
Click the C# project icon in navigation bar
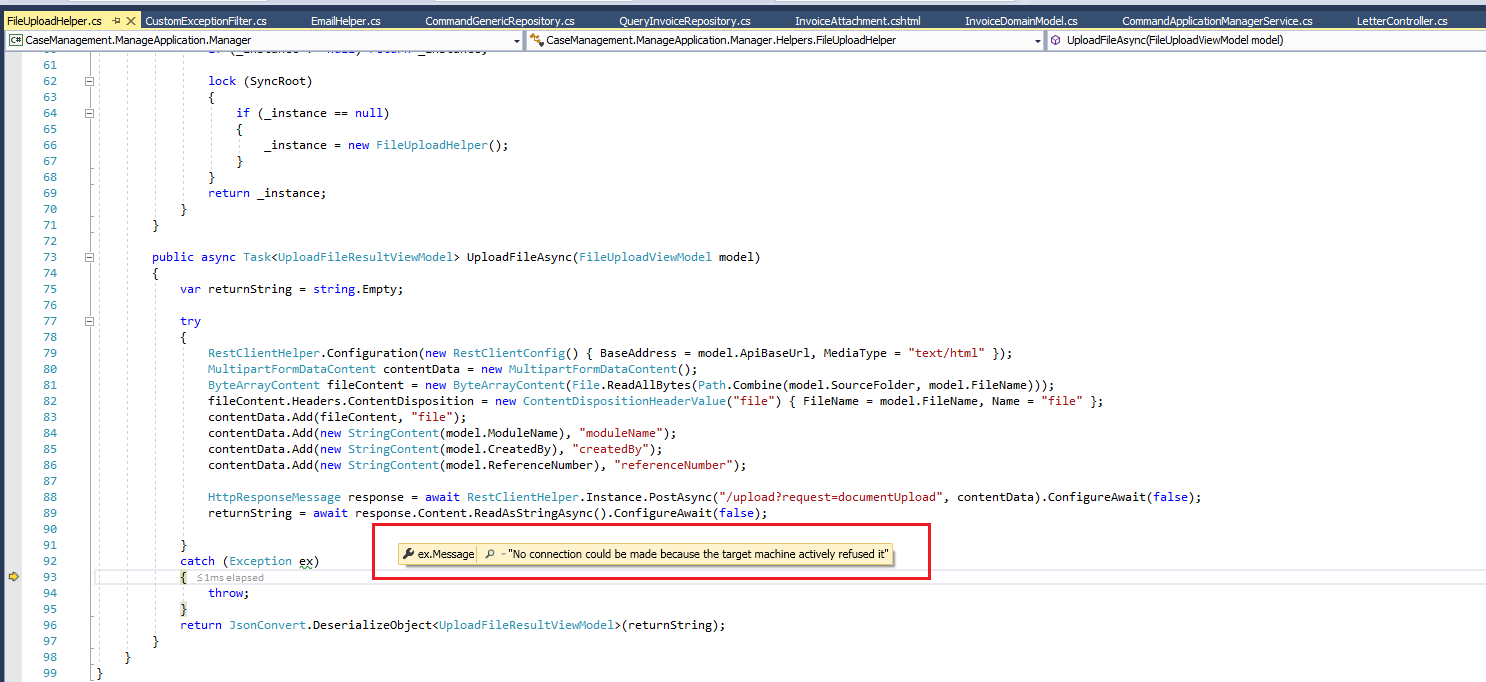15,40
